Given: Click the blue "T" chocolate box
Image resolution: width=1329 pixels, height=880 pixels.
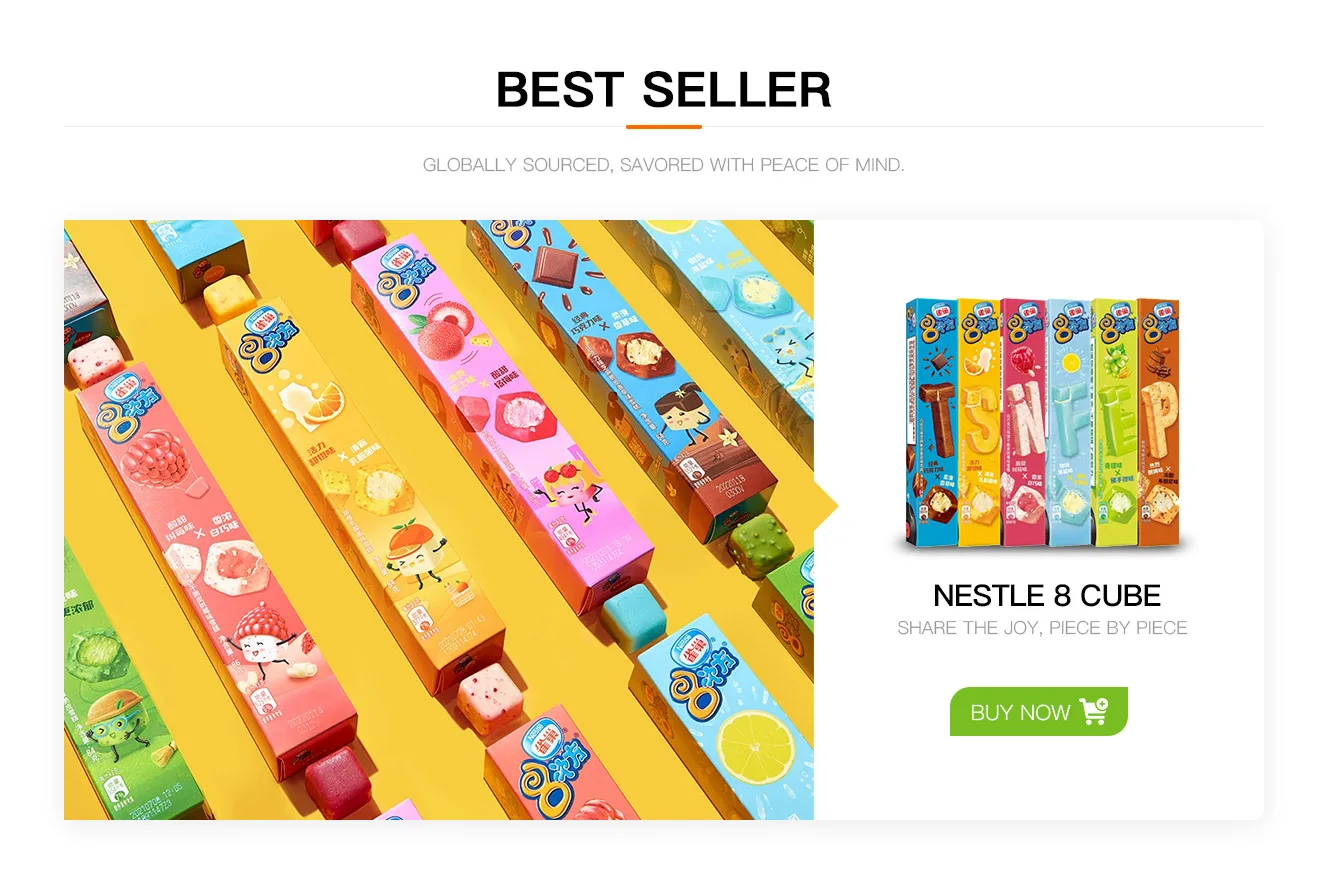Looking at the screenshot, I should (x=931, y=423).
